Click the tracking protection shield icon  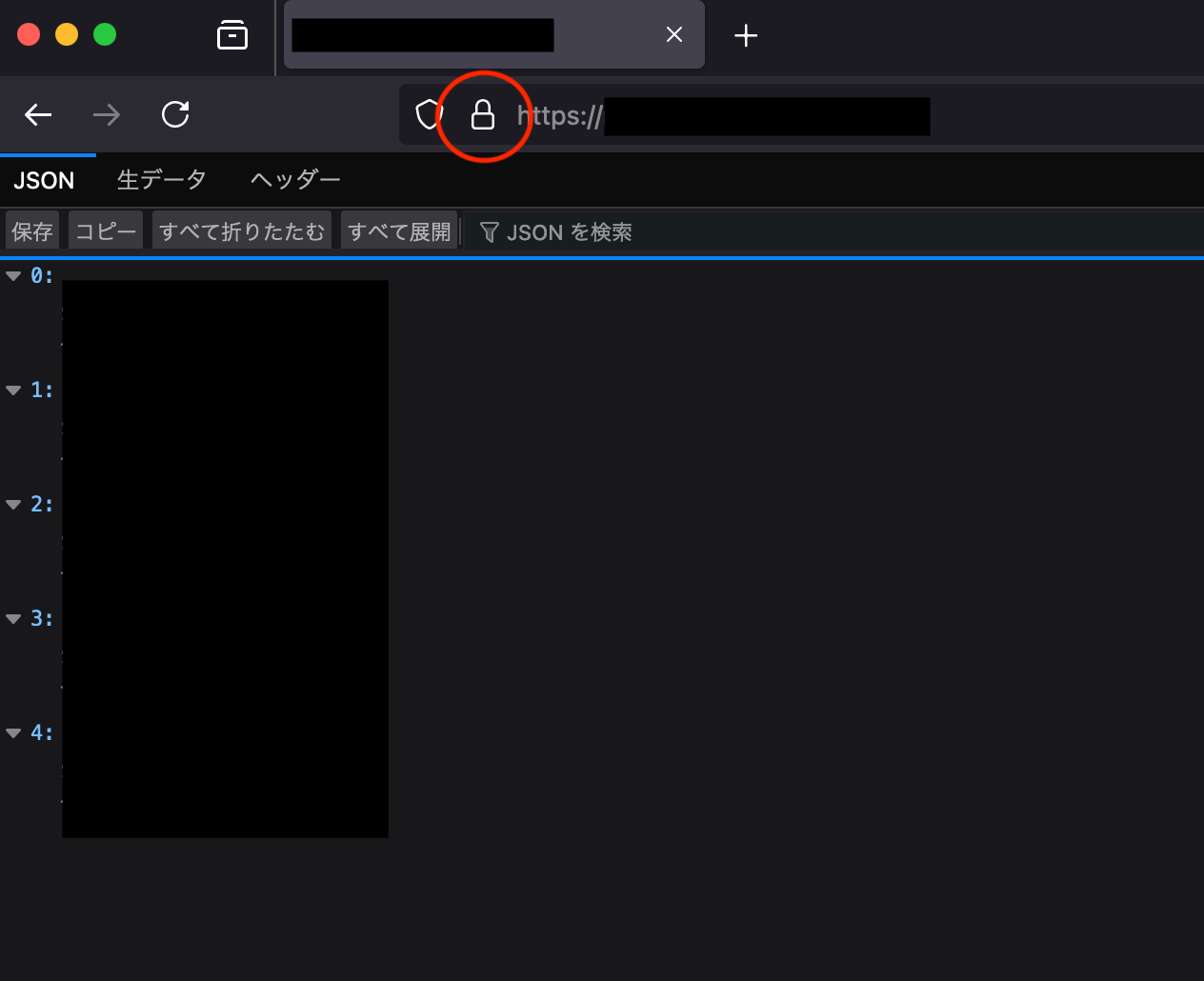[x=429, y=115]
